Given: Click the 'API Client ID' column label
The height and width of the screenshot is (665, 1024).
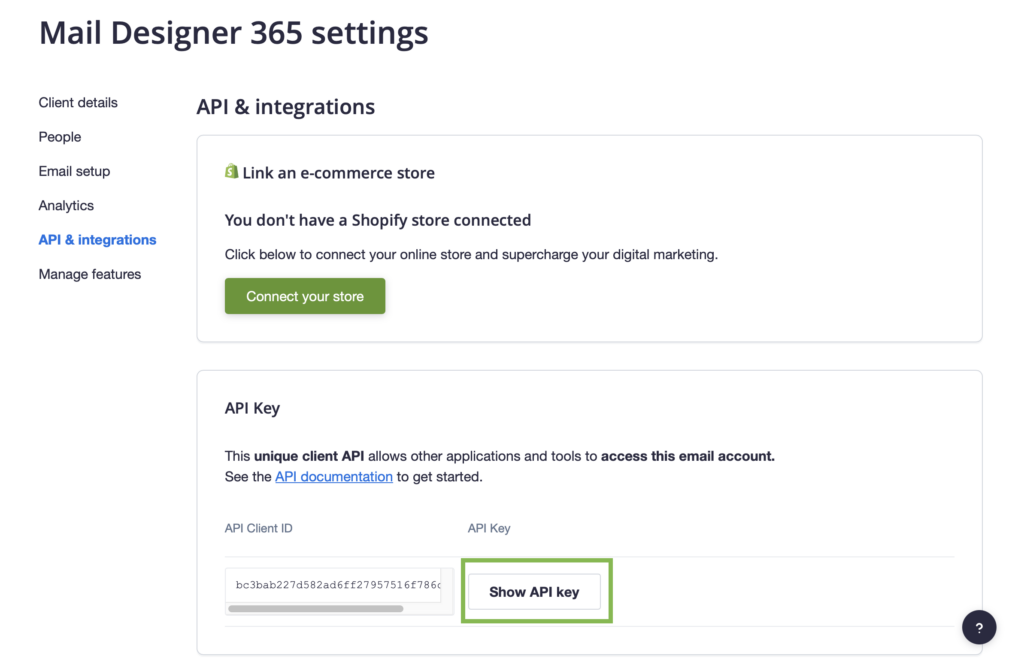Looking at the screenshot, I should click(x=259, y=528).
